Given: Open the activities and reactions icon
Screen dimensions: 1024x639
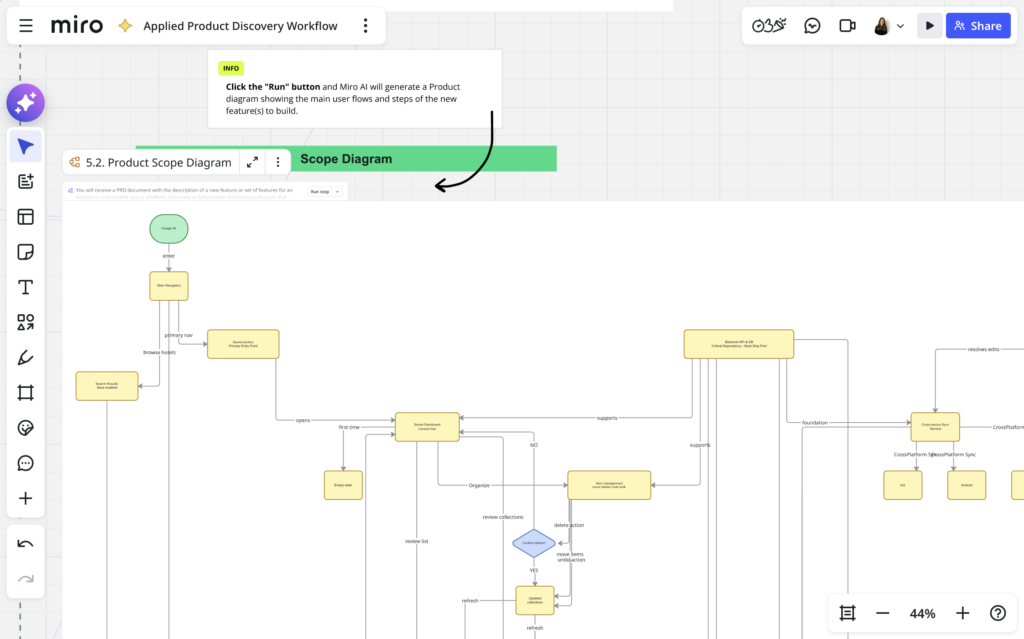Looking at the screenshot, I should click(x=769, y=25).
